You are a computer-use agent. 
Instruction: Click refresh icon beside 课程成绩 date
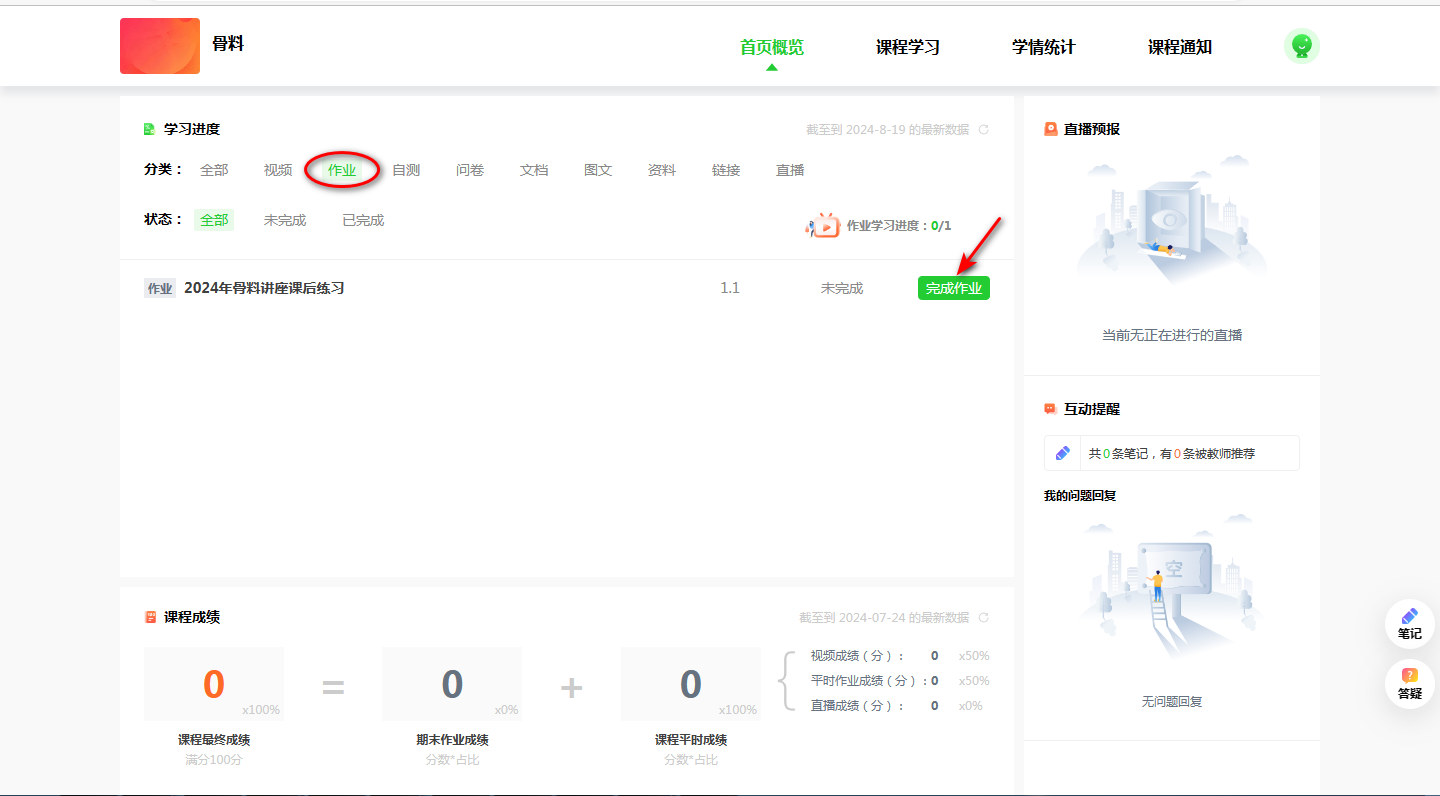pos(983,618)
